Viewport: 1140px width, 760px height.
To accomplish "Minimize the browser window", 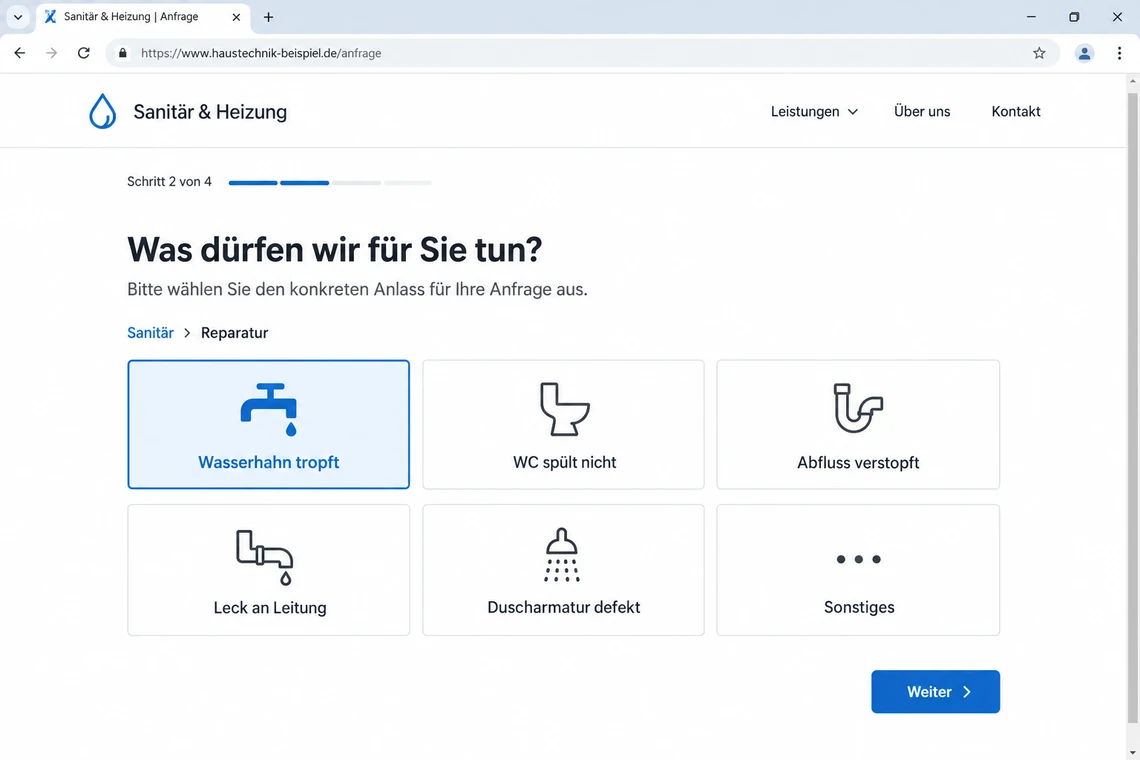I will (1031, 17).
